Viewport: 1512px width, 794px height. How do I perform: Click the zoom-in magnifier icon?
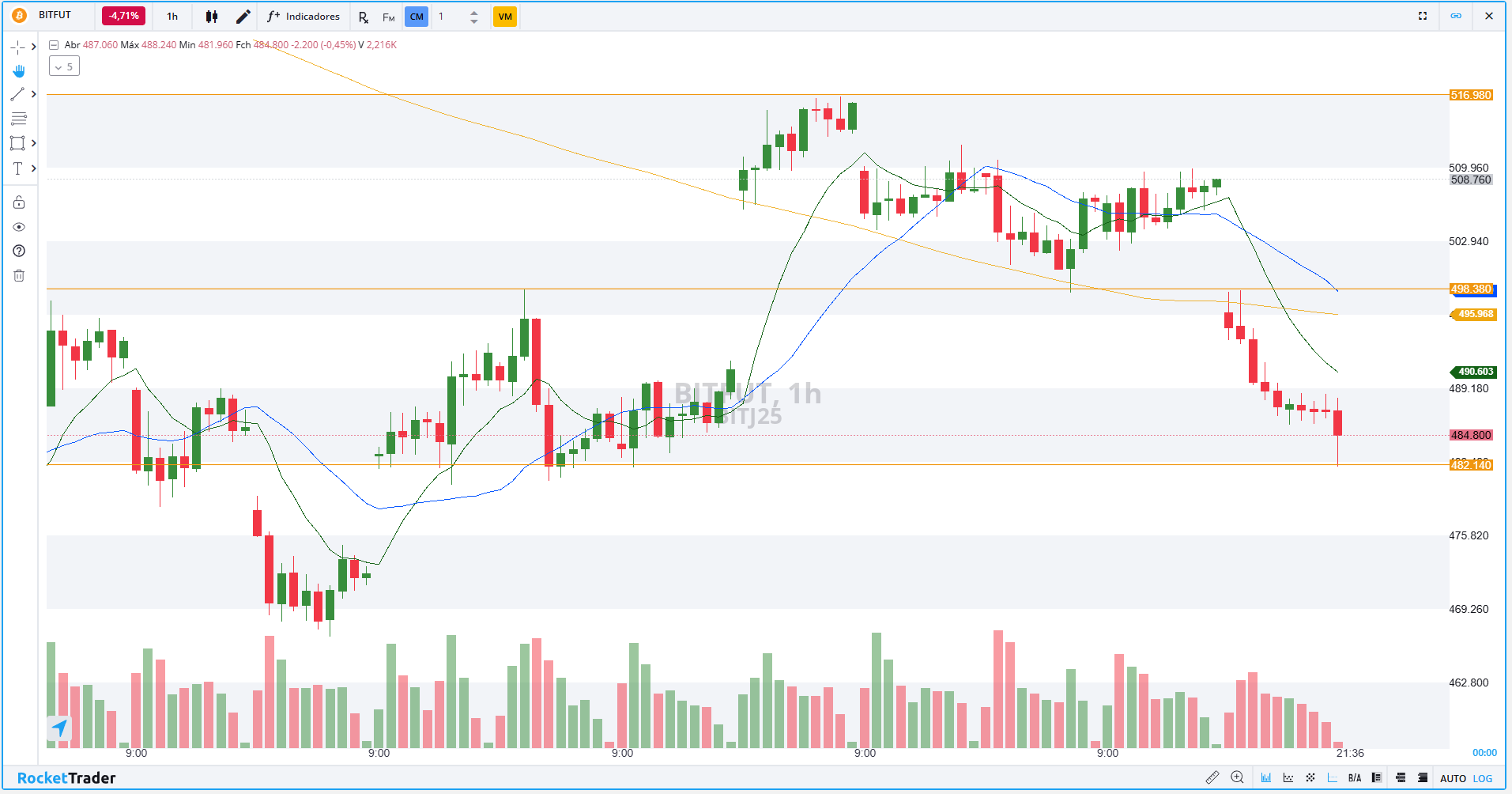(x=1237, y=778)
